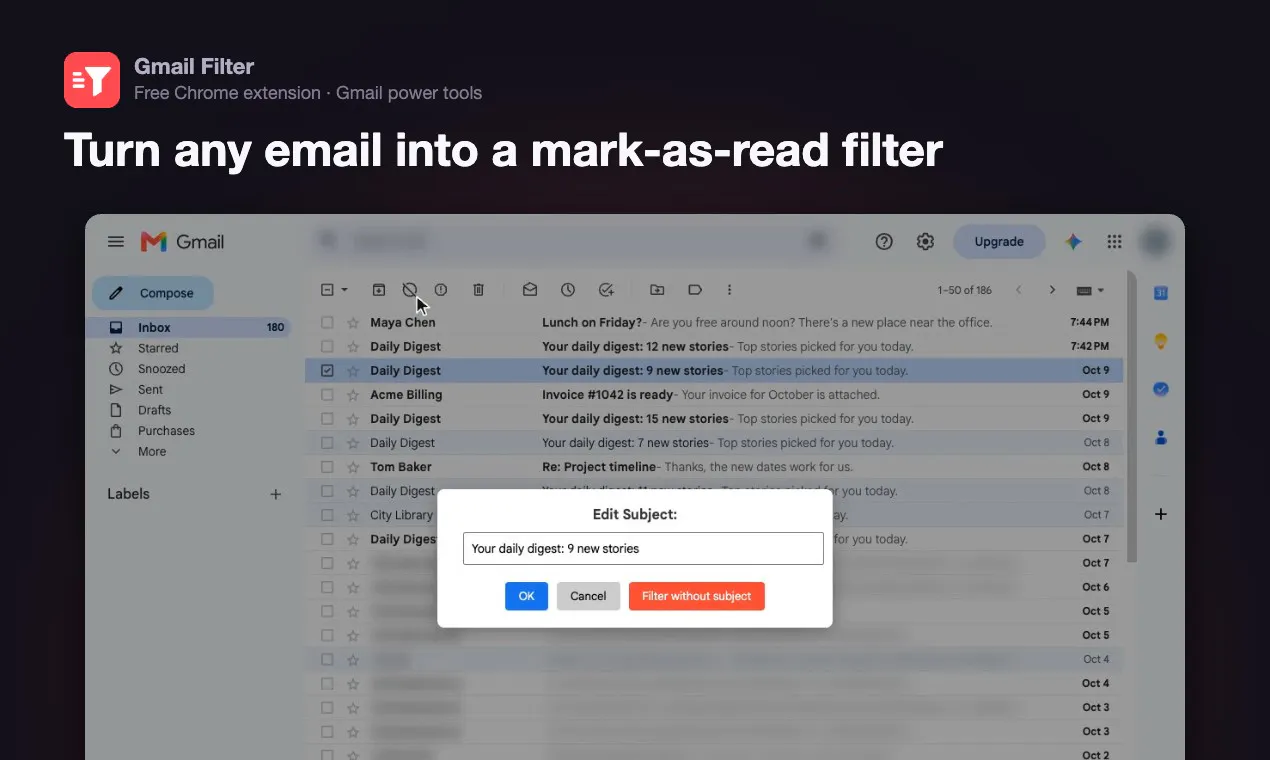Go to older page arrow
Image resolution: width=1270 pixels, height=760 pixels.
[x=1052, y=290]
